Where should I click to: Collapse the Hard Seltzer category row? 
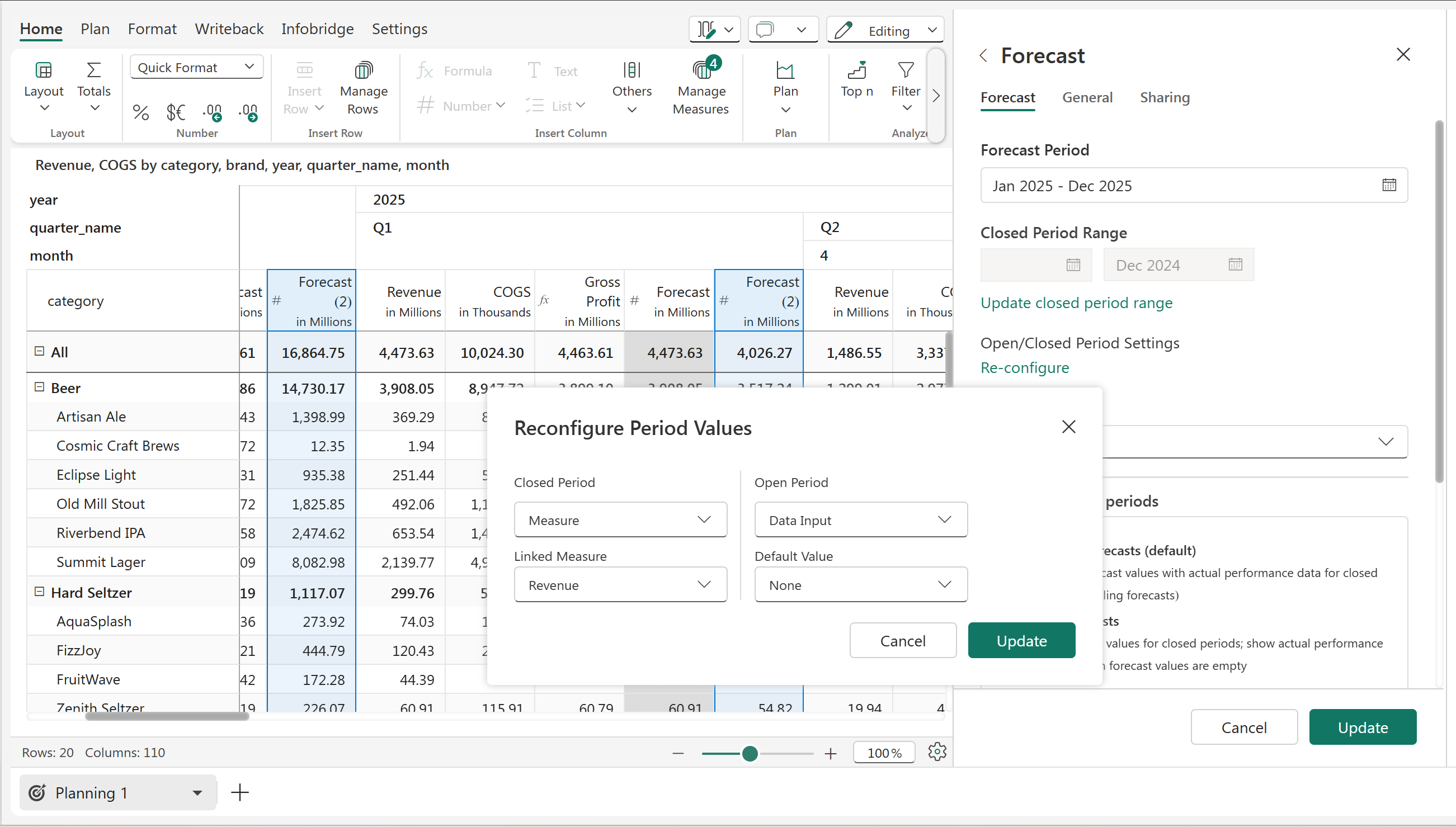39,592
